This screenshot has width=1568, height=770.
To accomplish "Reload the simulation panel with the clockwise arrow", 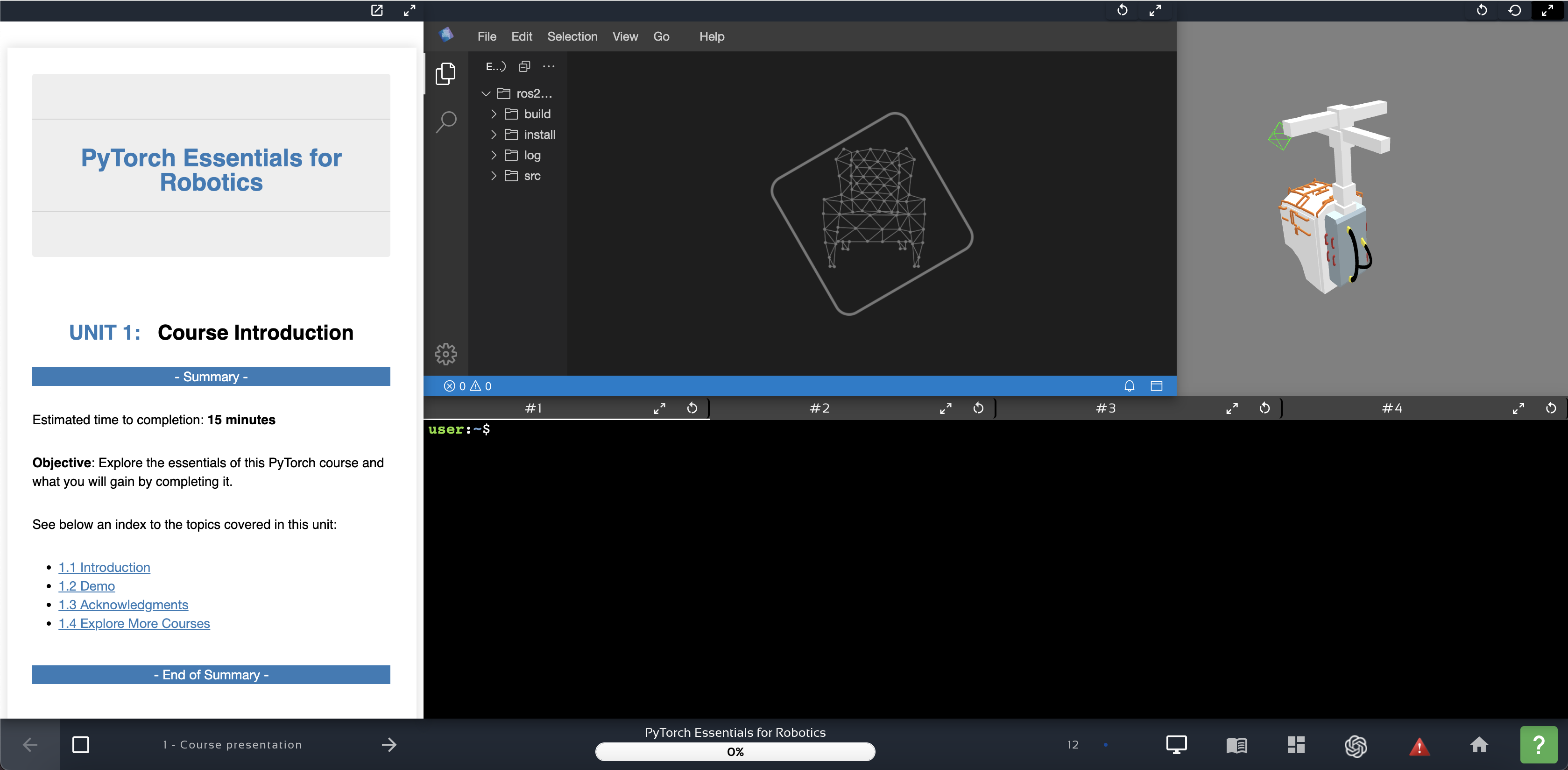I will point(1482,10).
